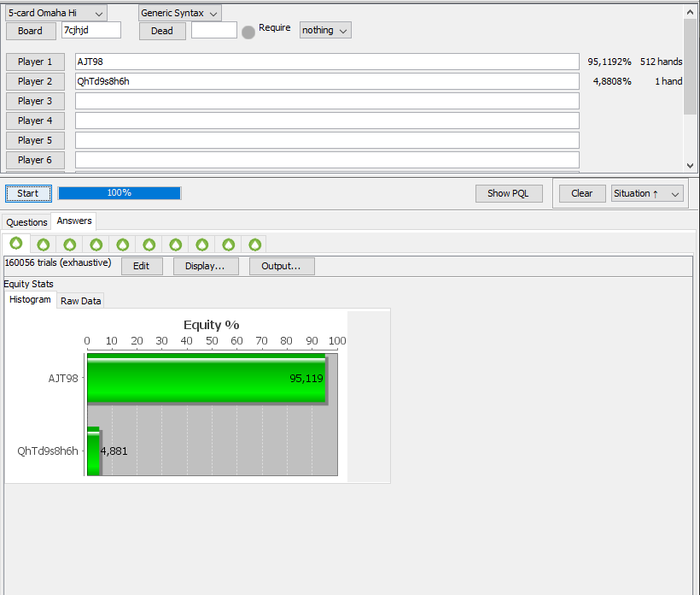
Task: Click the Show PQL button
Action: click(x=508, y=193)
